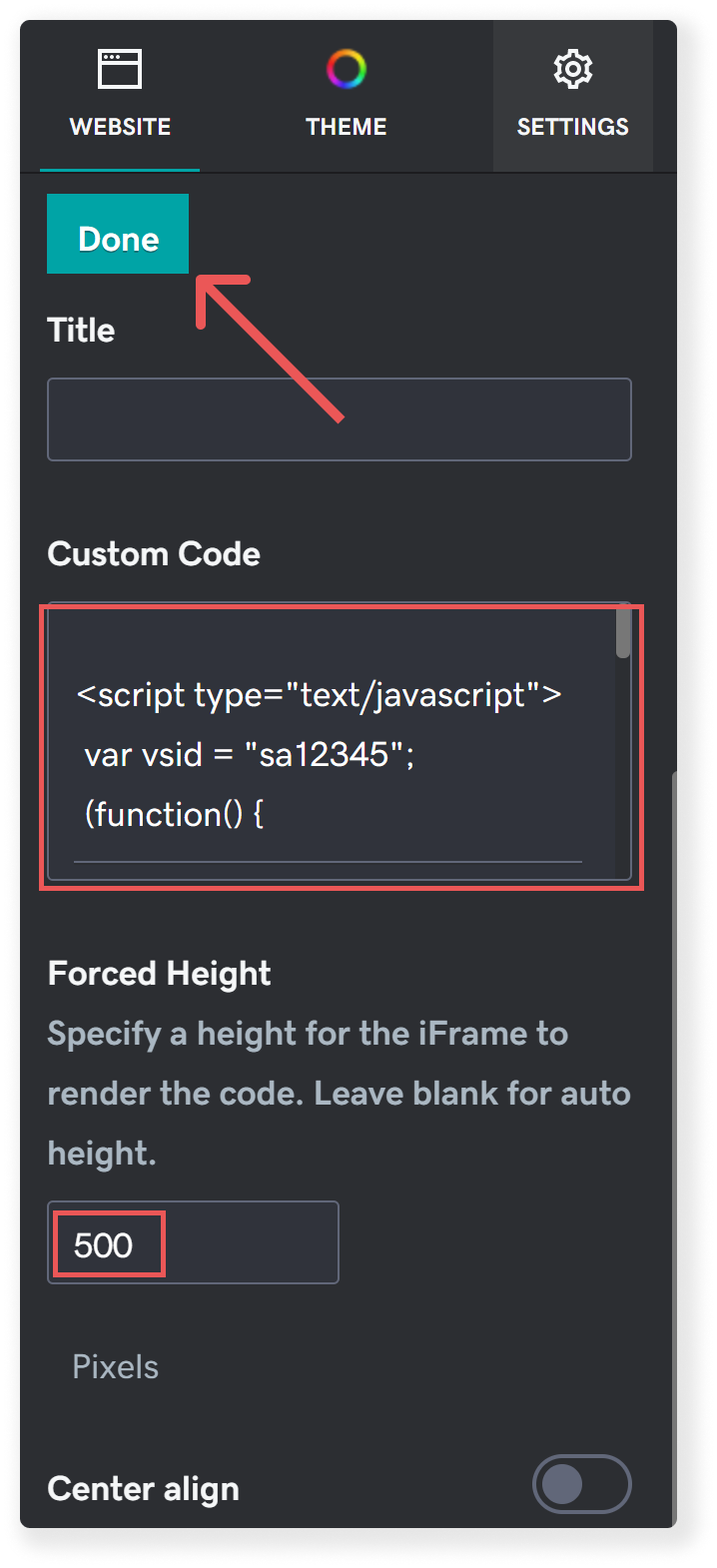The image size is (717, 1568).
Task: Click the Custom Code box scrollbar thumb
Action: coord(623,633)
